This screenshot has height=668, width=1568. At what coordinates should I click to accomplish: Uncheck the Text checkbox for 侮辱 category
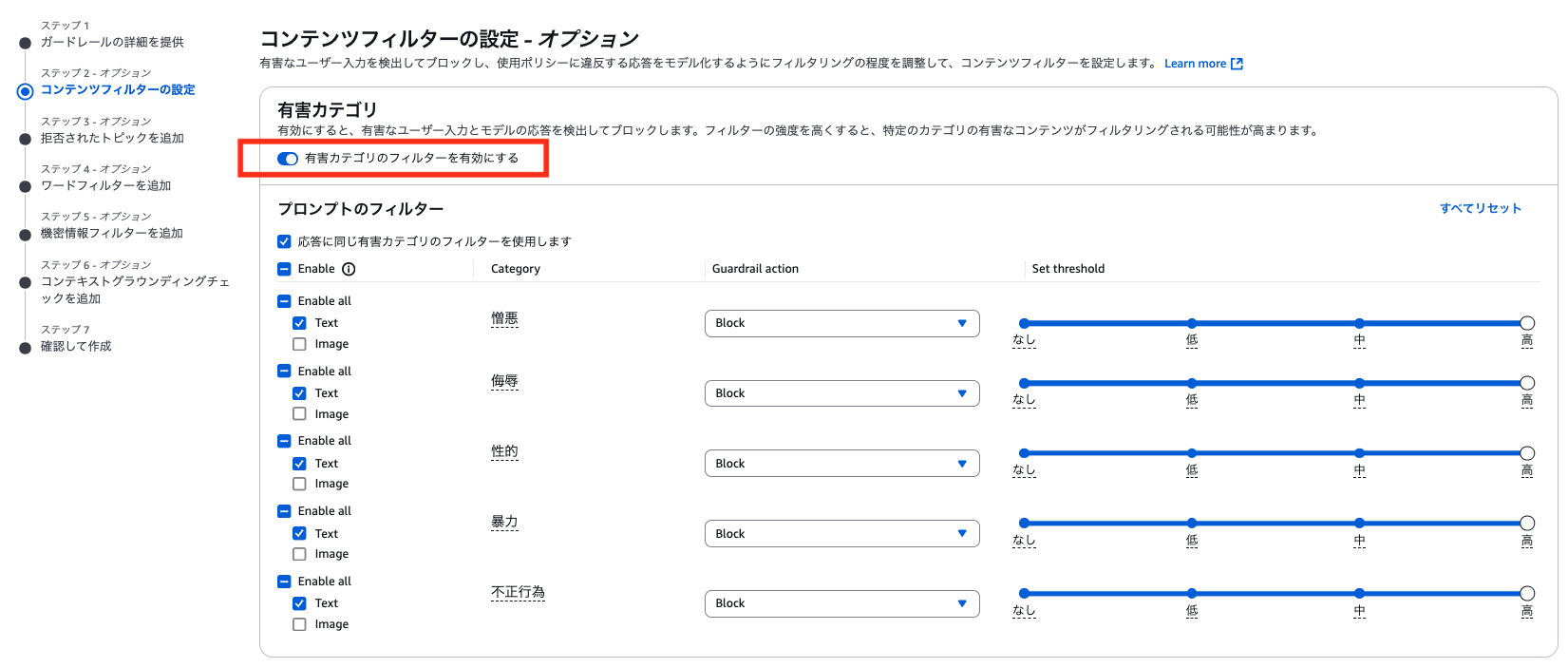pos(299,393)
